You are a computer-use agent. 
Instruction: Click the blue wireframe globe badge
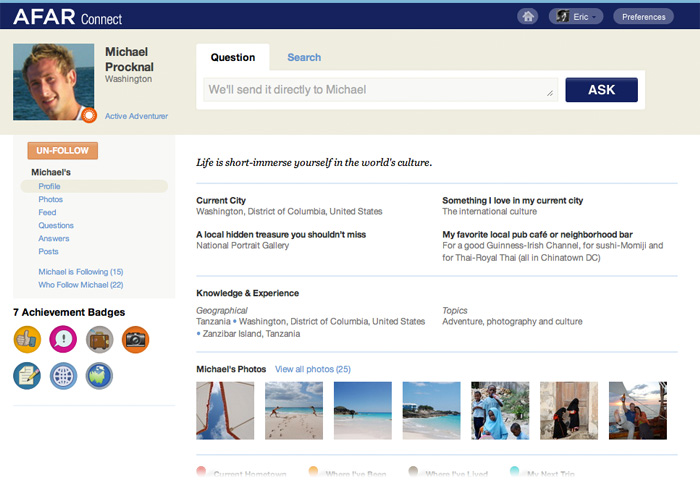[x=63, y=376]
